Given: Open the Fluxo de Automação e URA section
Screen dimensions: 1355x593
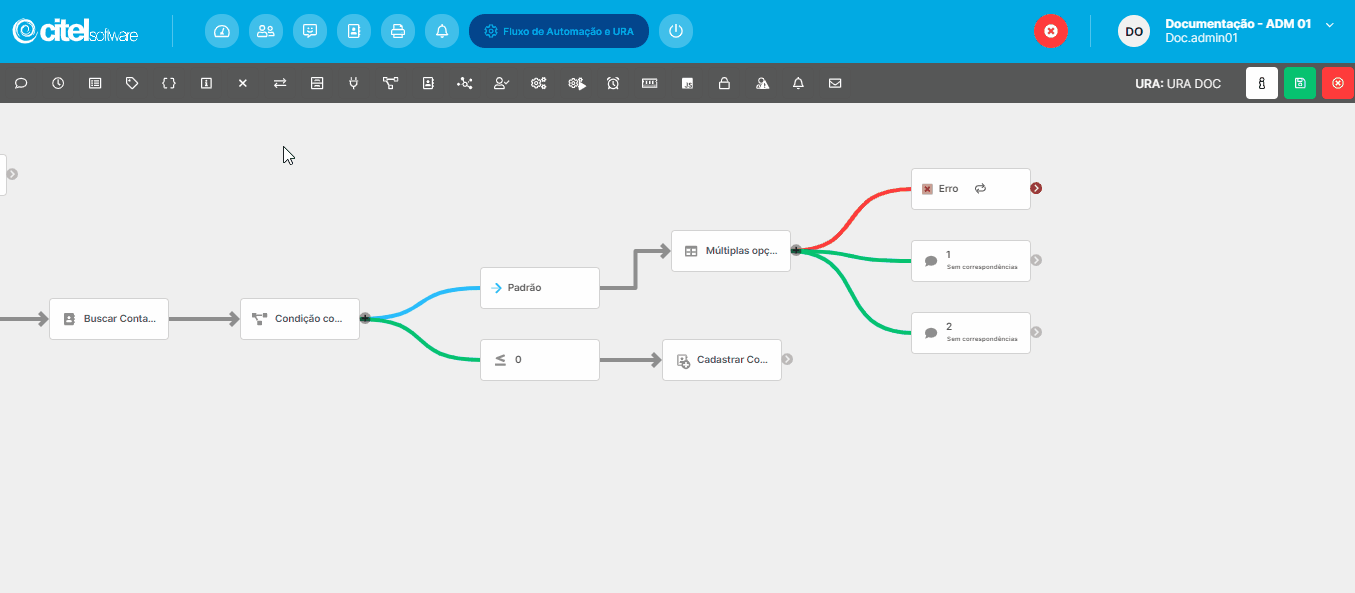Looking at the screenshot, I should [559, 31].
